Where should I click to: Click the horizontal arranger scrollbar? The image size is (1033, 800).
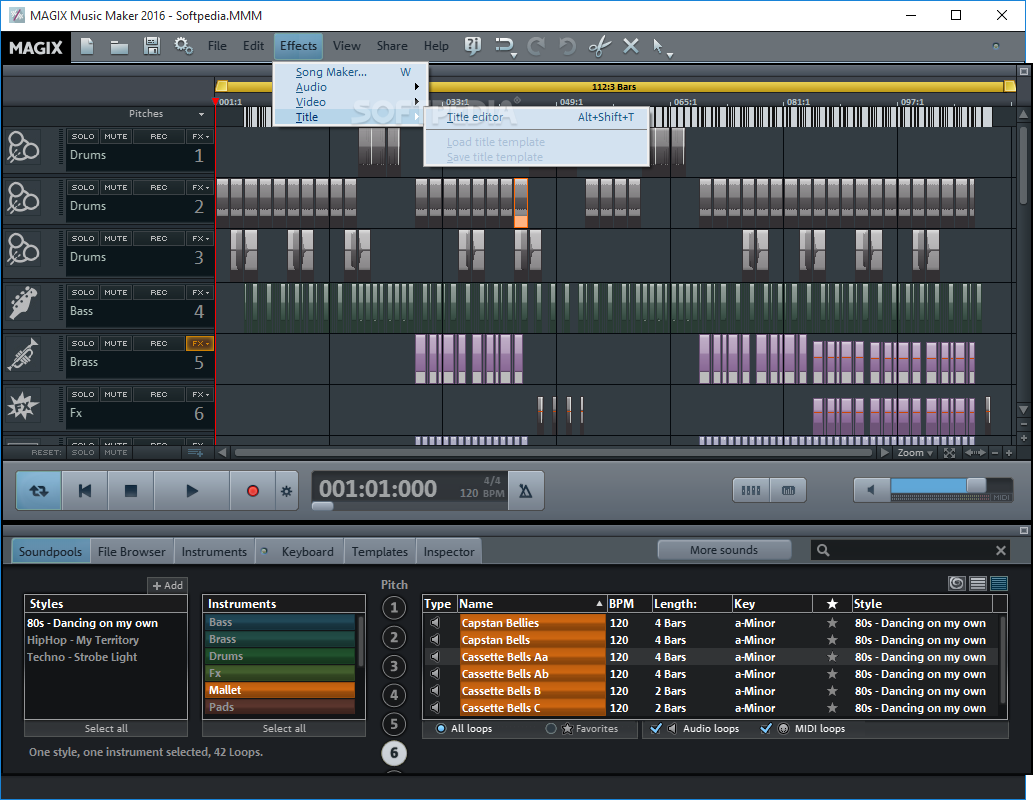tap(553, 453)
